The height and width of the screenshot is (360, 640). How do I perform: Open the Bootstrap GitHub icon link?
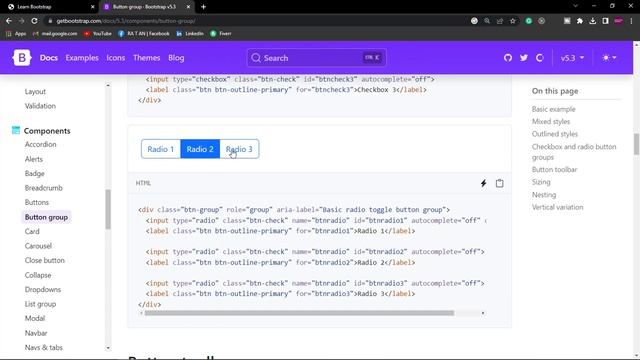508,58
